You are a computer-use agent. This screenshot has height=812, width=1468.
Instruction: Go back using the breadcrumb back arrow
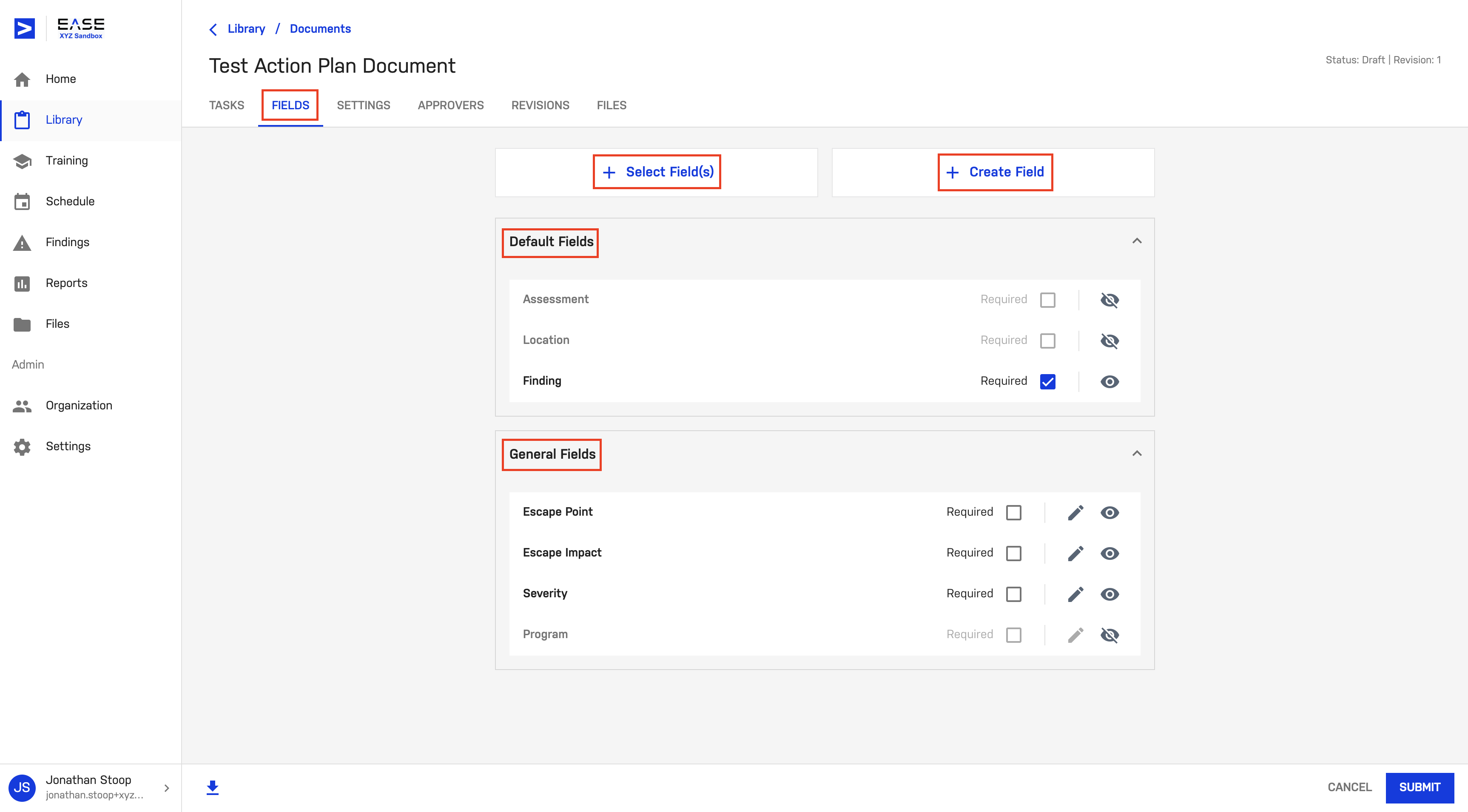213,29
